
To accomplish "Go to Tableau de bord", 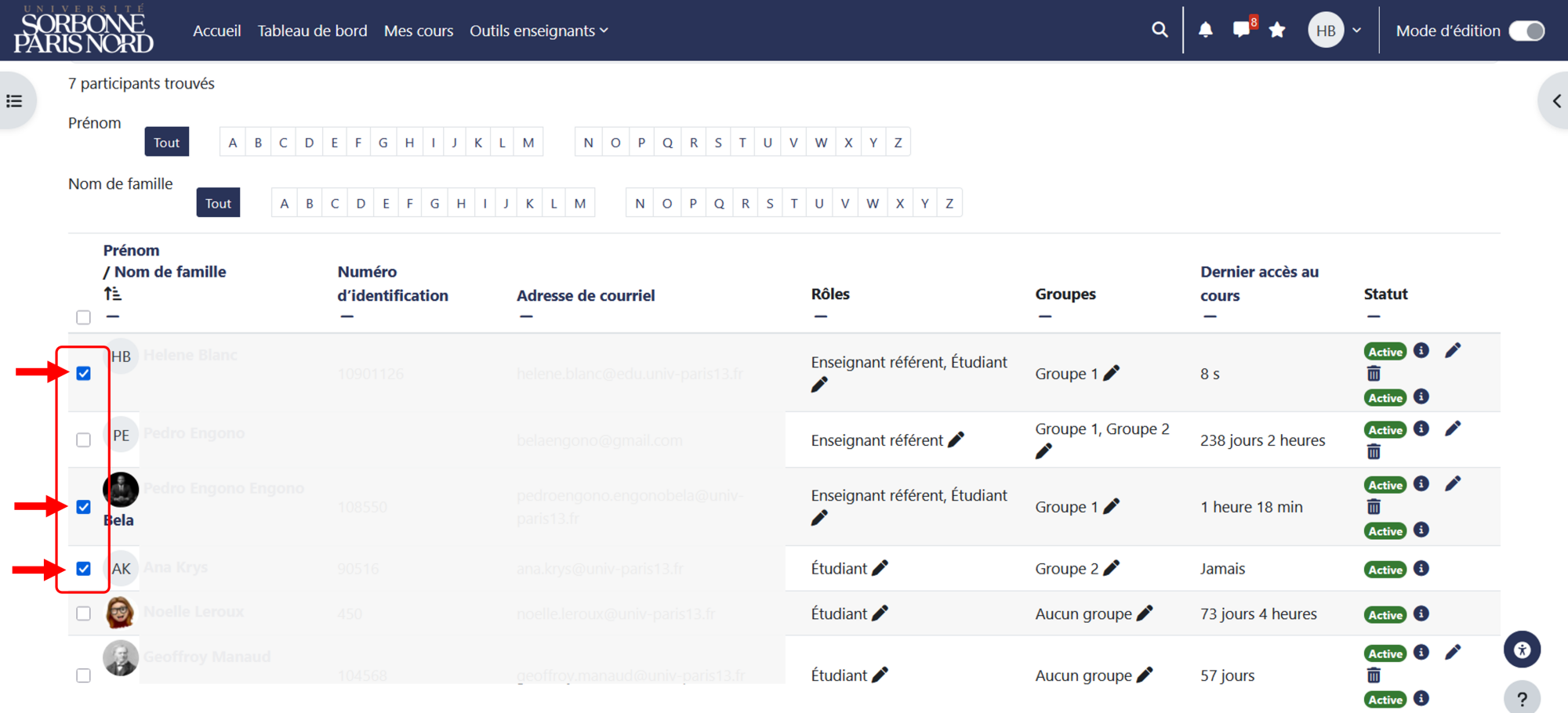I will [312, 31].
